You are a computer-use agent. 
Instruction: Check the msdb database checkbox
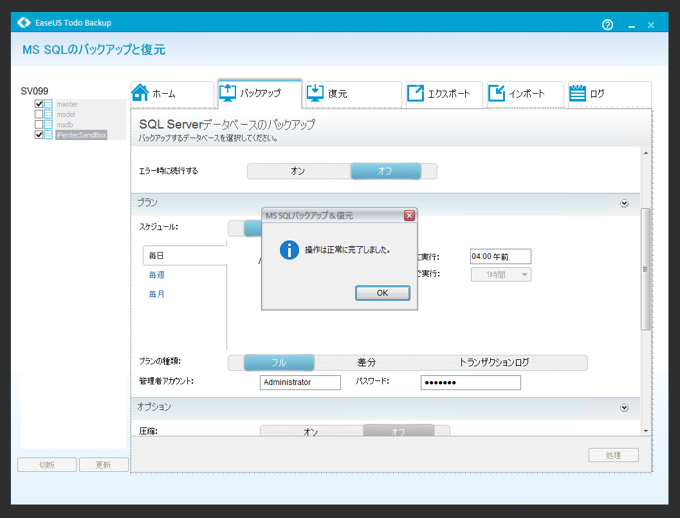click(39, 125)
